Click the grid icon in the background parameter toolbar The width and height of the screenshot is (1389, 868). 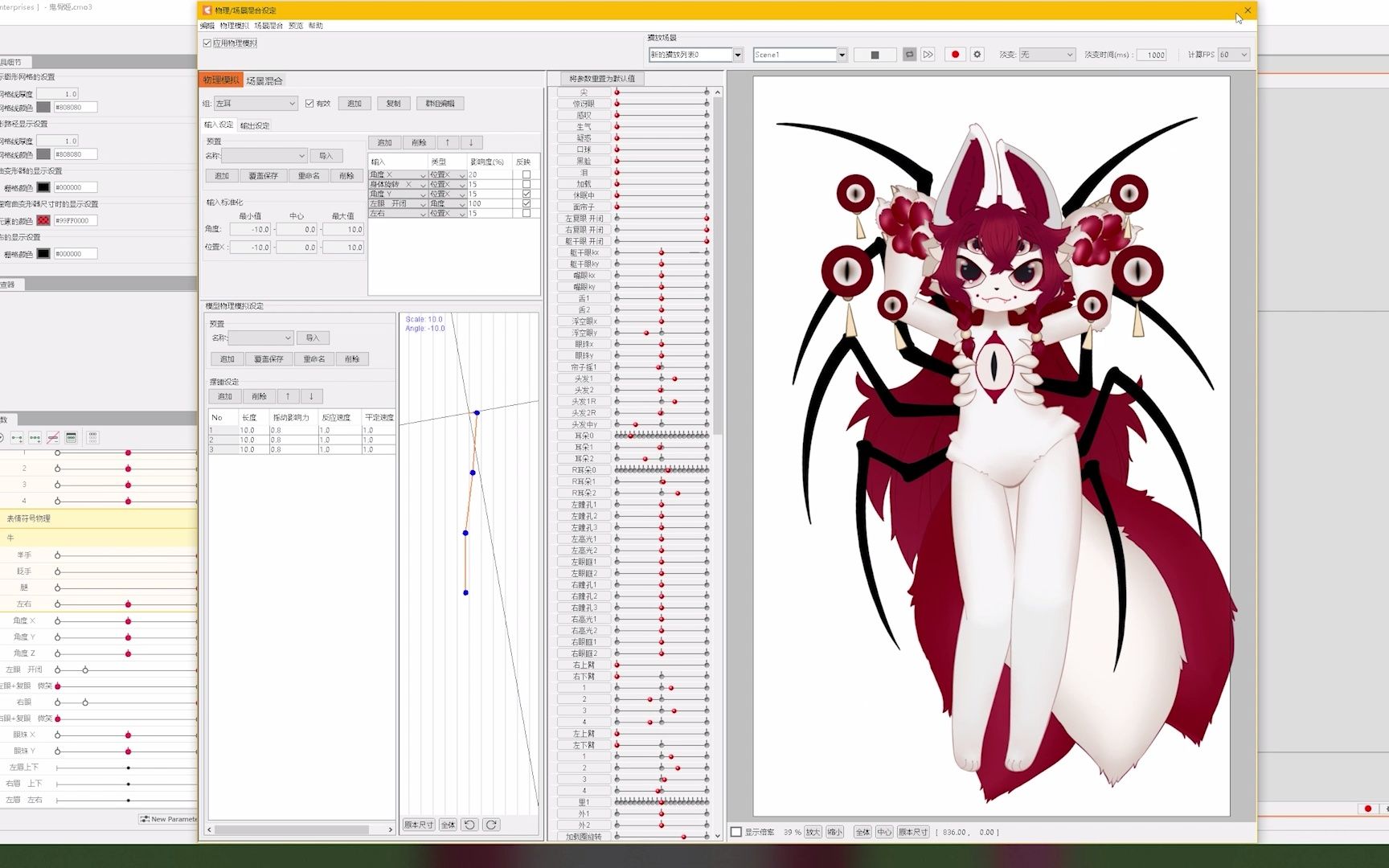coord(93,438)
